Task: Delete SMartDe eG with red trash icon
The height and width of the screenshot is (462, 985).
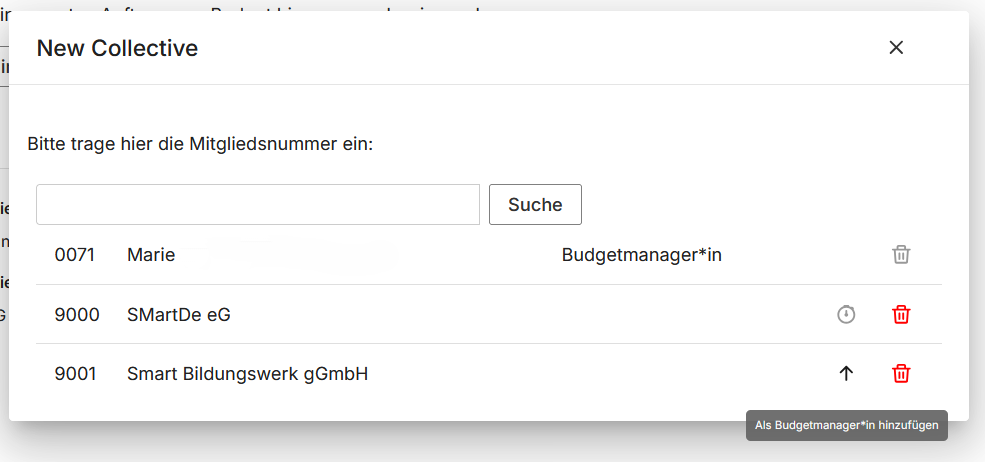Action: [901, 314]
